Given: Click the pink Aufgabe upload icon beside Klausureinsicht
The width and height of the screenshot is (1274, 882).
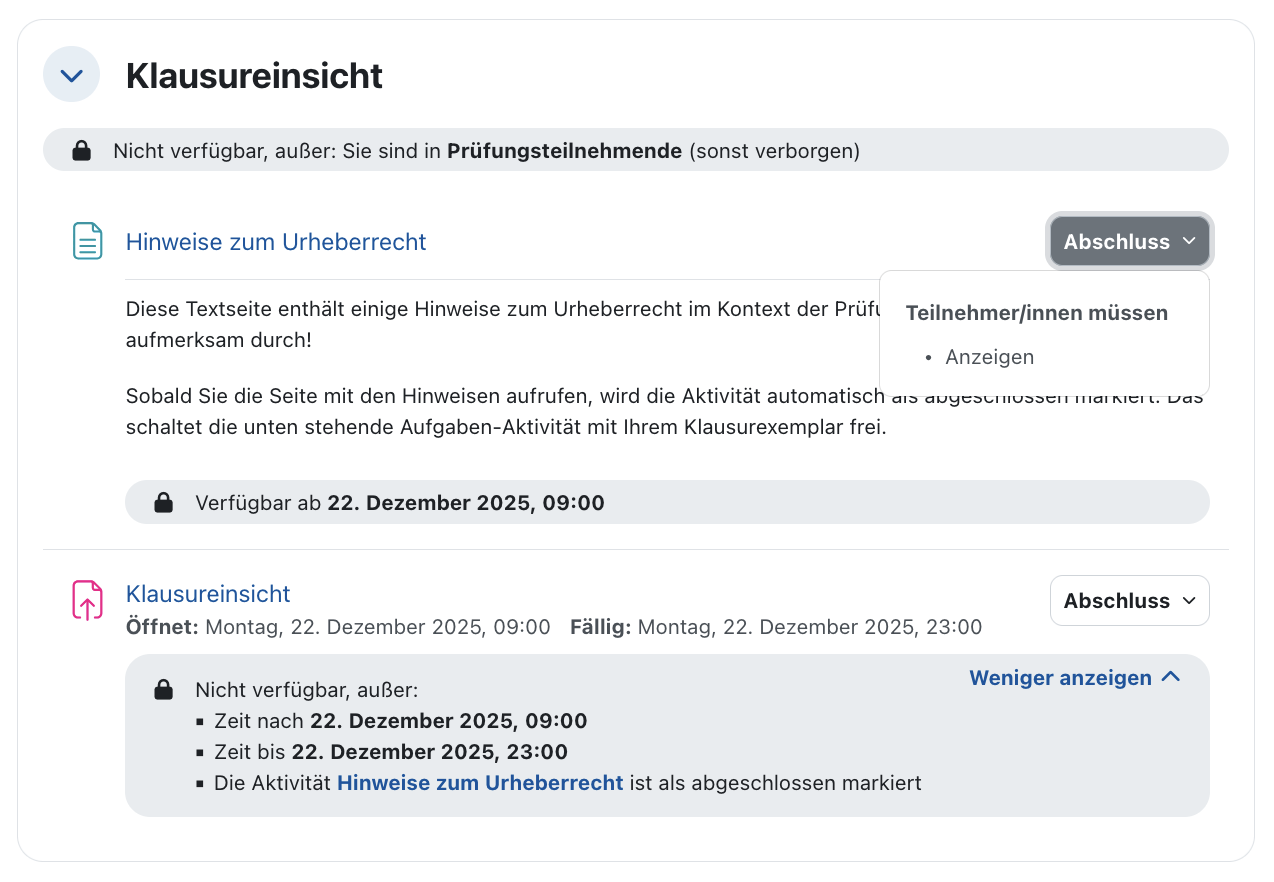Looking at the screenshot, I should tap(87, 599).
